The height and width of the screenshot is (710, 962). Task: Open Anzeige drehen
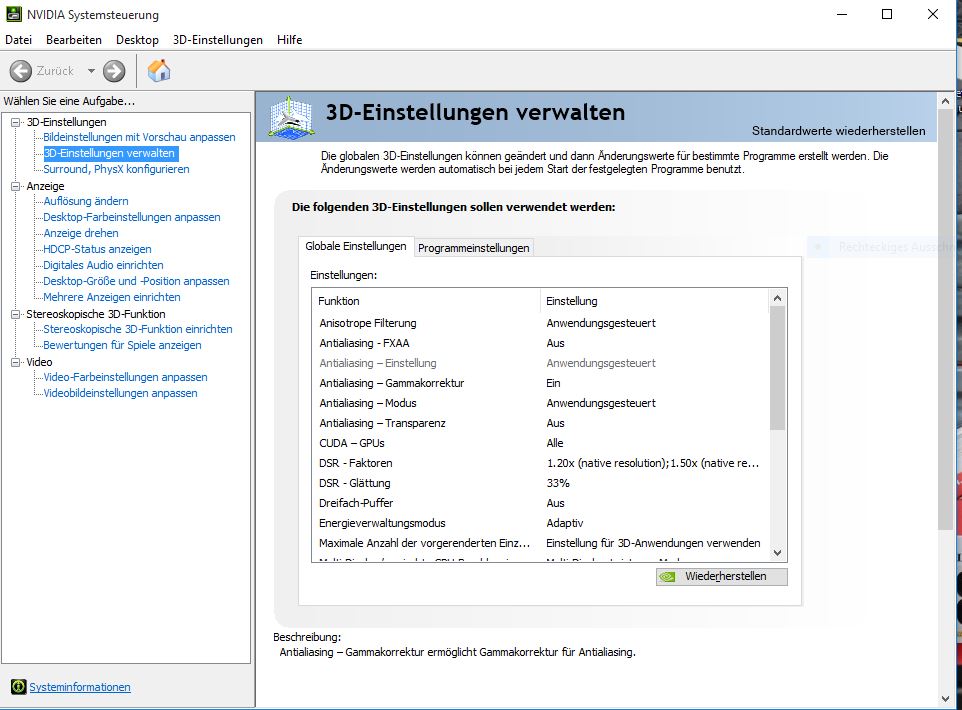[81, 233]
